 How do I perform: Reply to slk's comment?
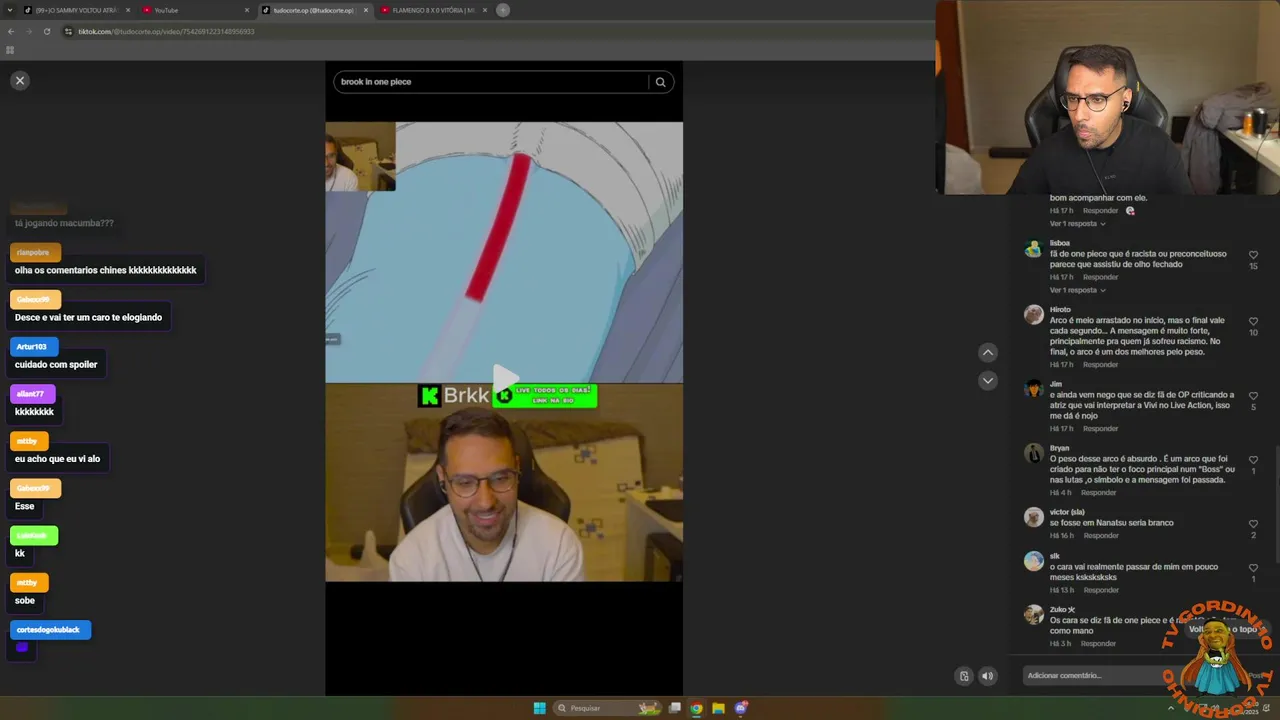click(1101, 590)
